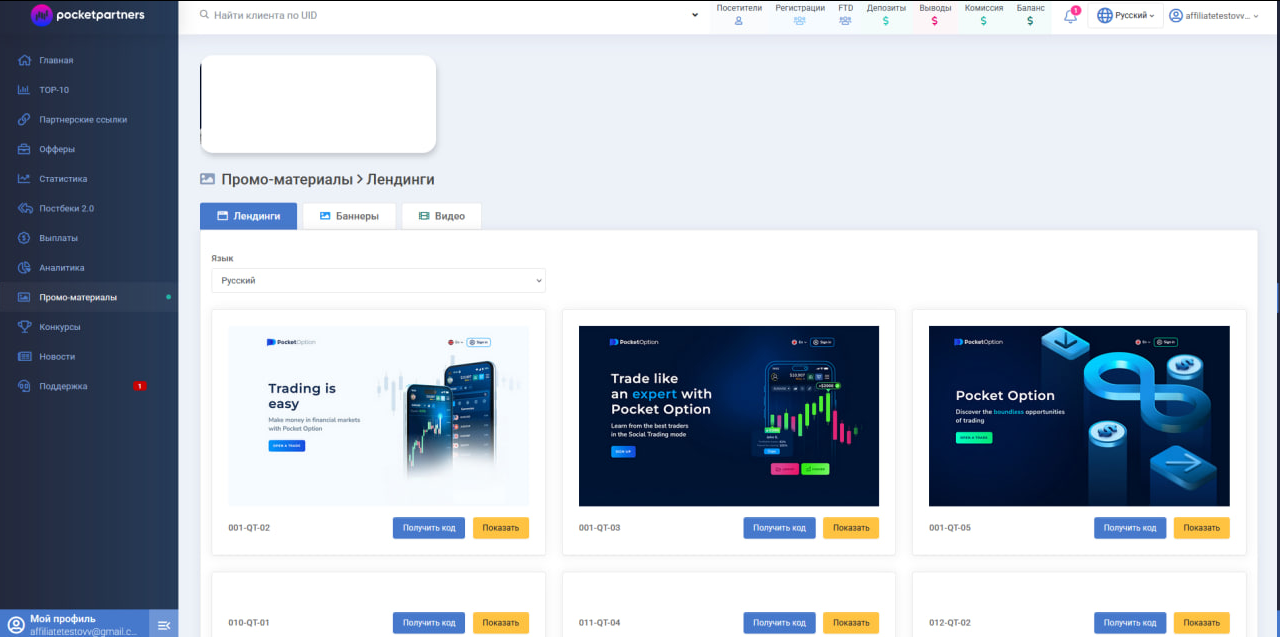This screenshot has height=637, width=1280.
Task: Open the Pocket Option boundless opportunities thumbnail
Action: (x=1079, y=416)
